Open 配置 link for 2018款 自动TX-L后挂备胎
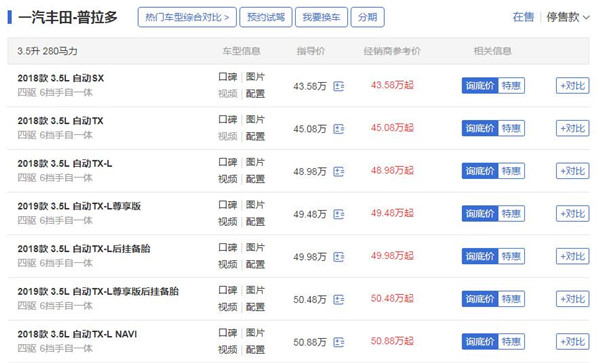The height and width of the screenshot is (363, 600). click(255, 264)
